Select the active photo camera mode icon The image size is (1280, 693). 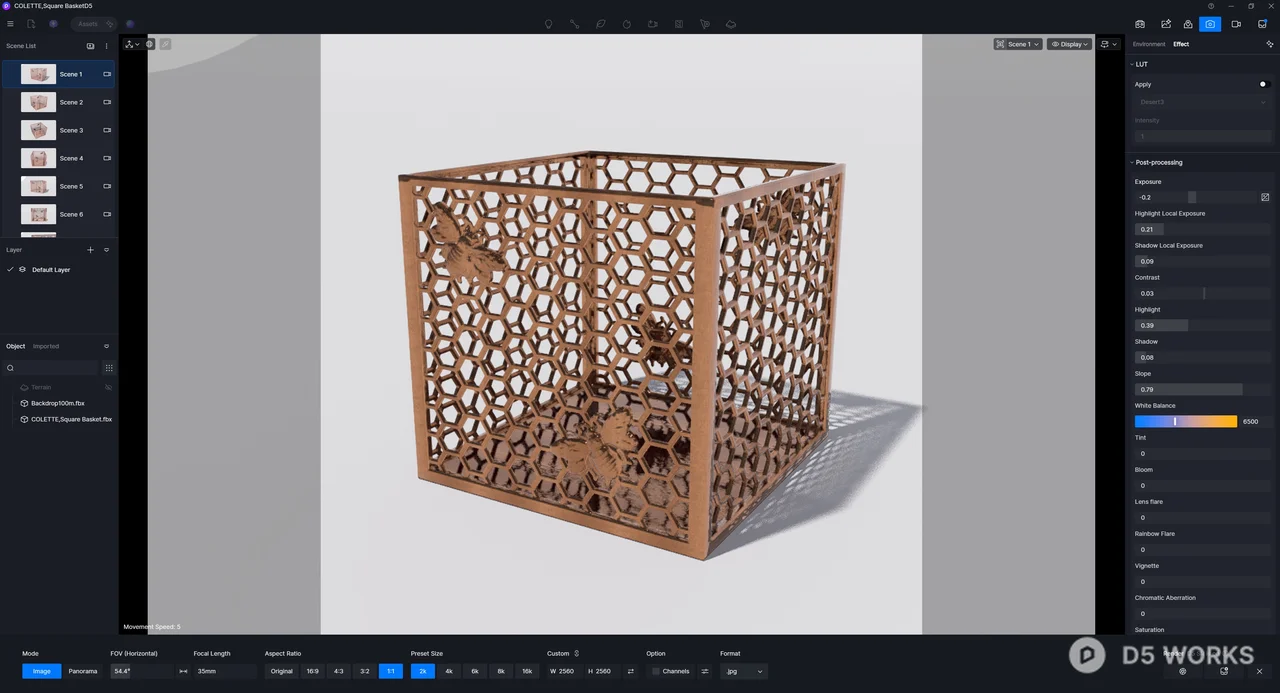tap(1210, 24)
